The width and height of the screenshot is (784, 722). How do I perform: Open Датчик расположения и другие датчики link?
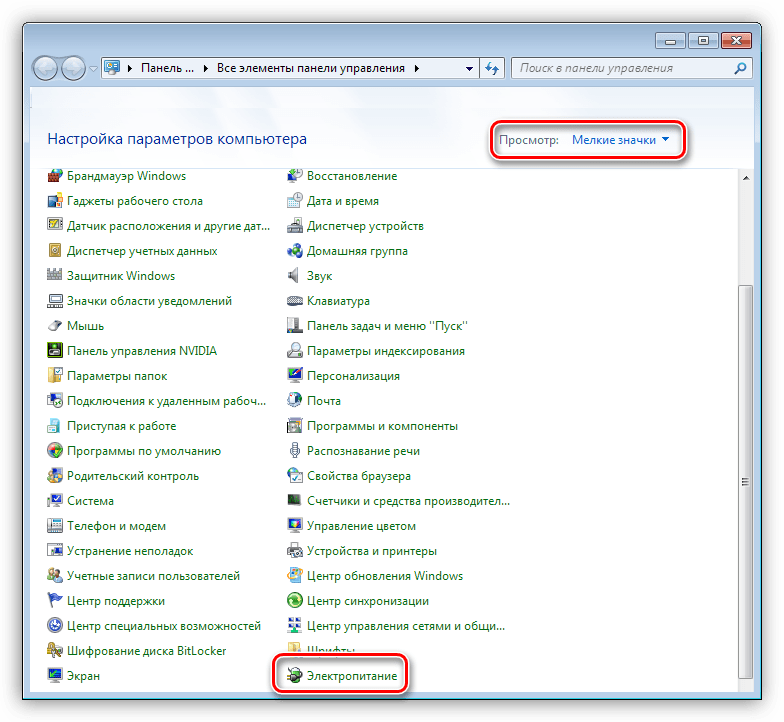pyautogui.click(x=168, y=226)
